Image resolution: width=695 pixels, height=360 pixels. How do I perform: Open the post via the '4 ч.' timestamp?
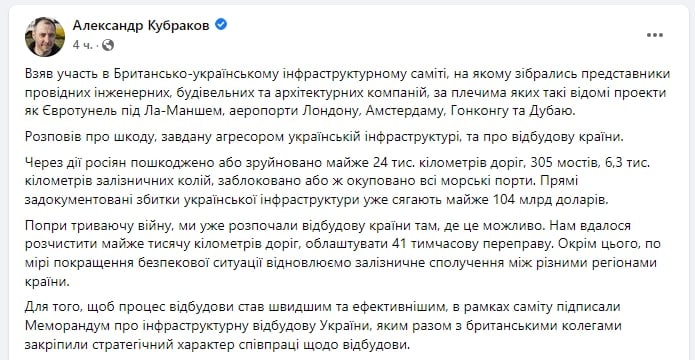point(83,45)
